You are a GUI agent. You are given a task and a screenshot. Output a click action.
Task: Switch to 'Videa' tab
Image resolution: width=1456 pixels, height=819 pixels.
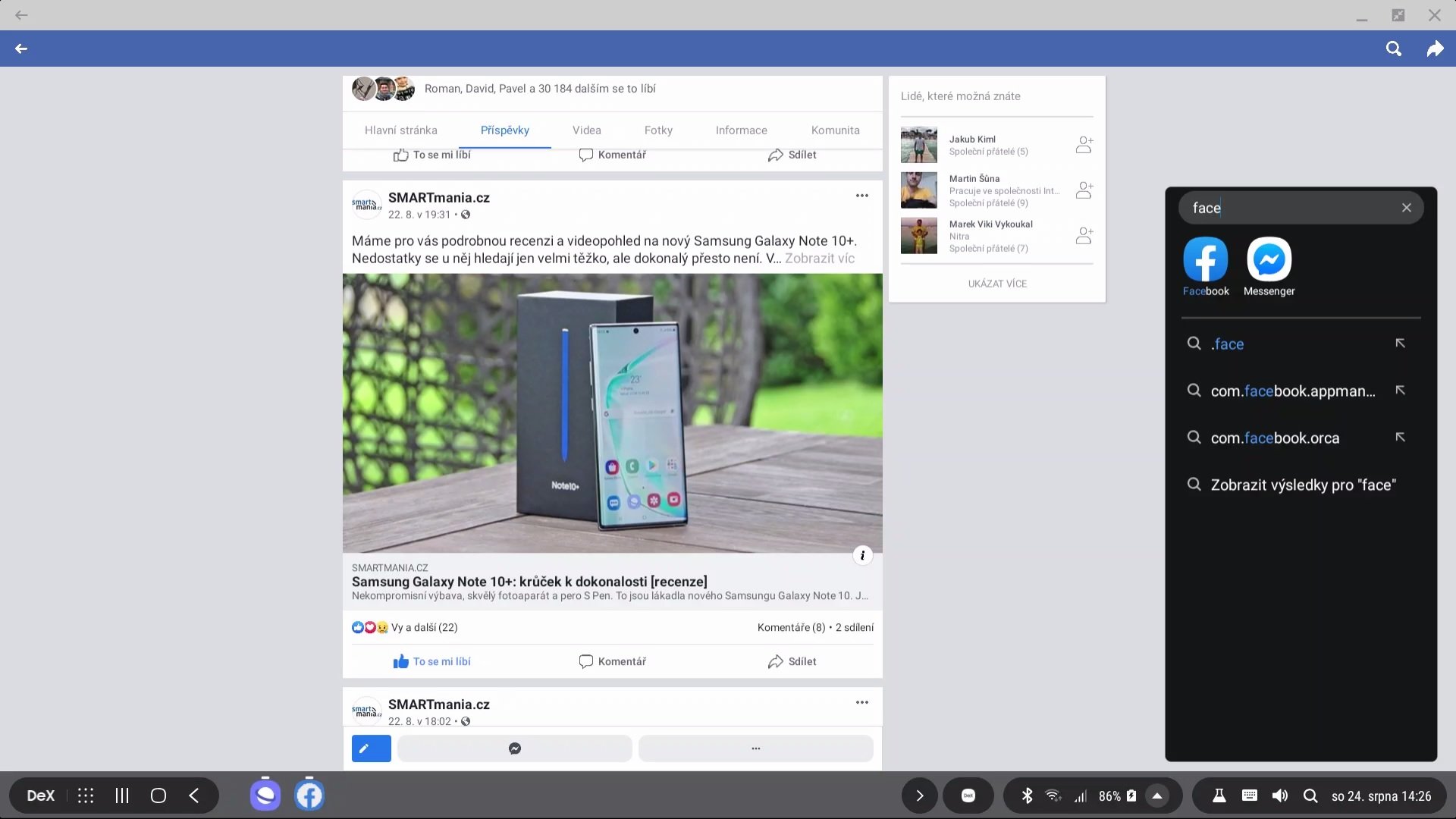coord(587,130)
